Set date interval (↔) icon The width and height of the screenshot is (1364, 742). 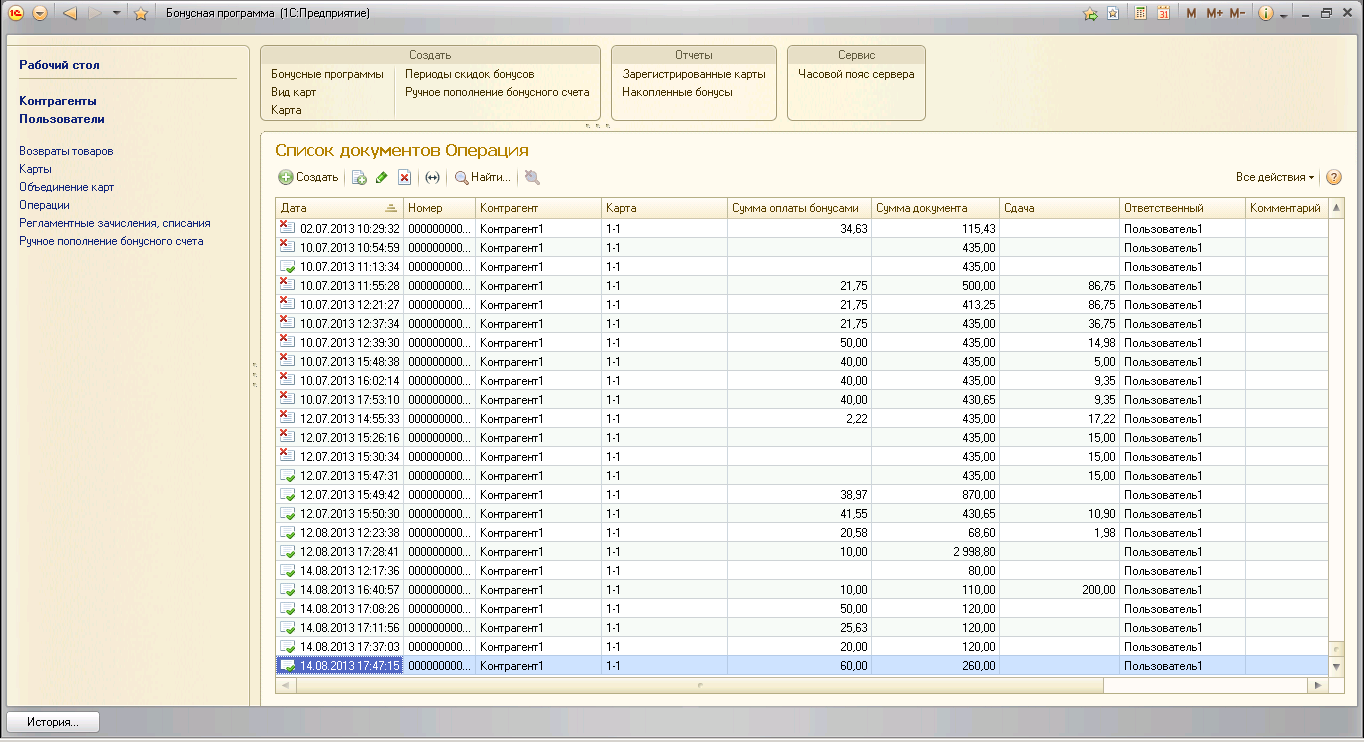pyautogui.click(x=432, y=177)
